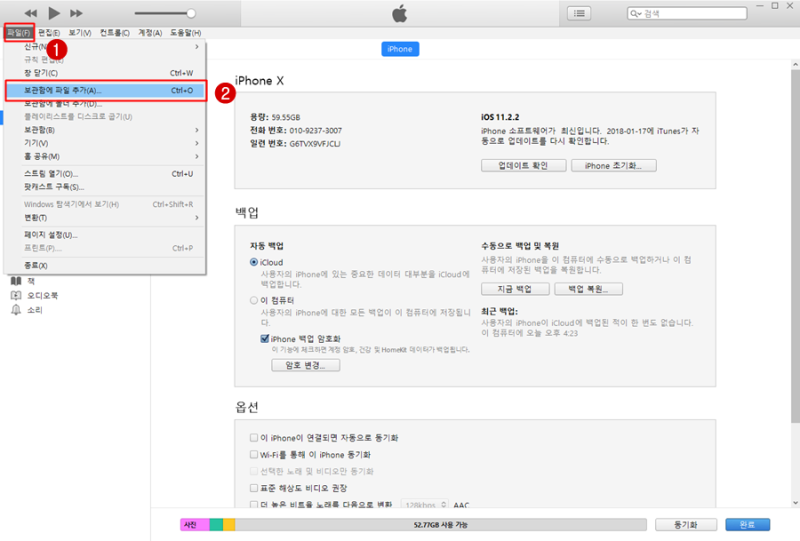The height and width of the screenshot is (541, 800).
Task: Choose 페이지 설정(U)... menu entry
Action: pos(106,235)
